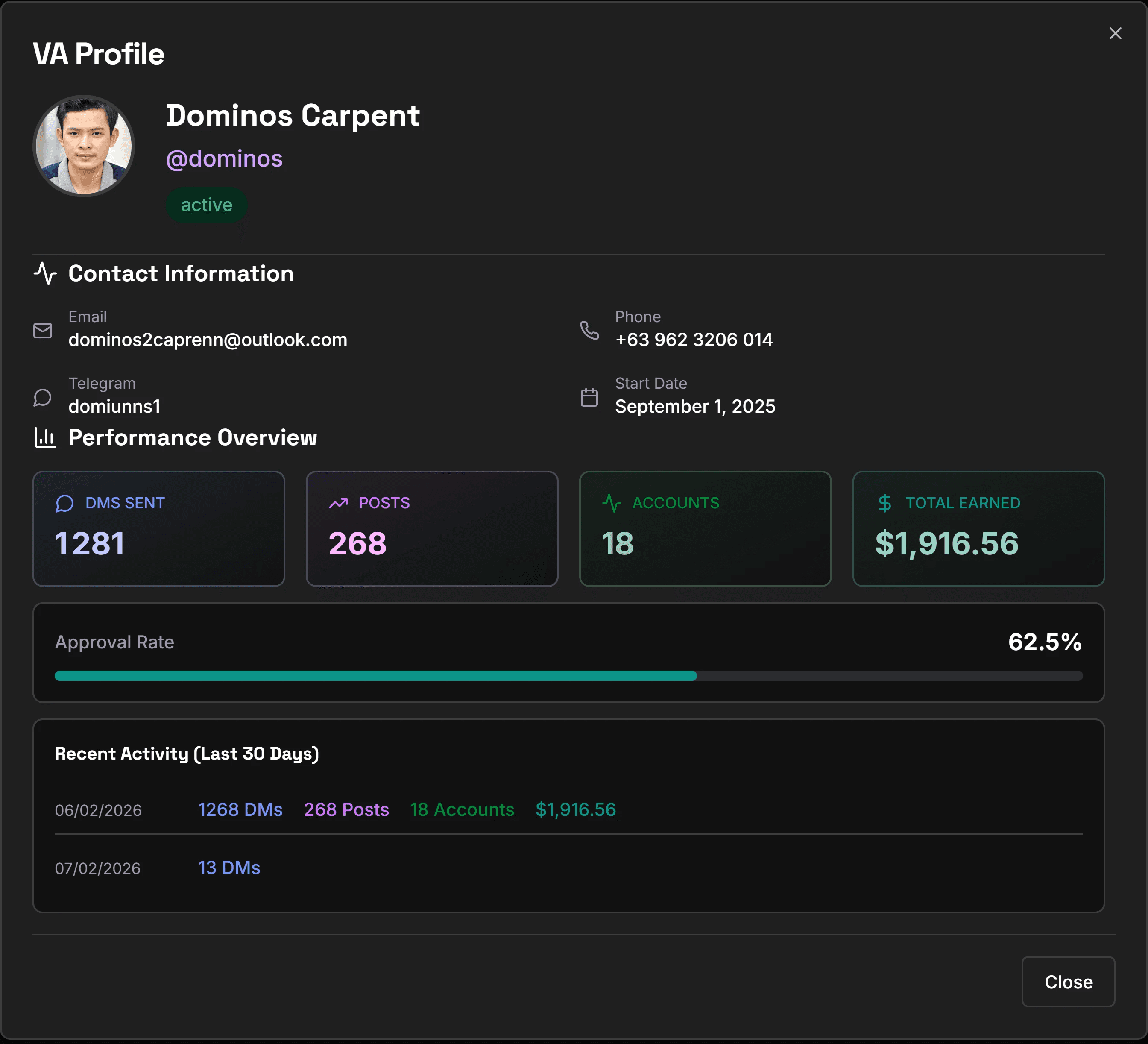Click the active status badge
This screenshot has width=1148, height=1044.
click(206, 205)
